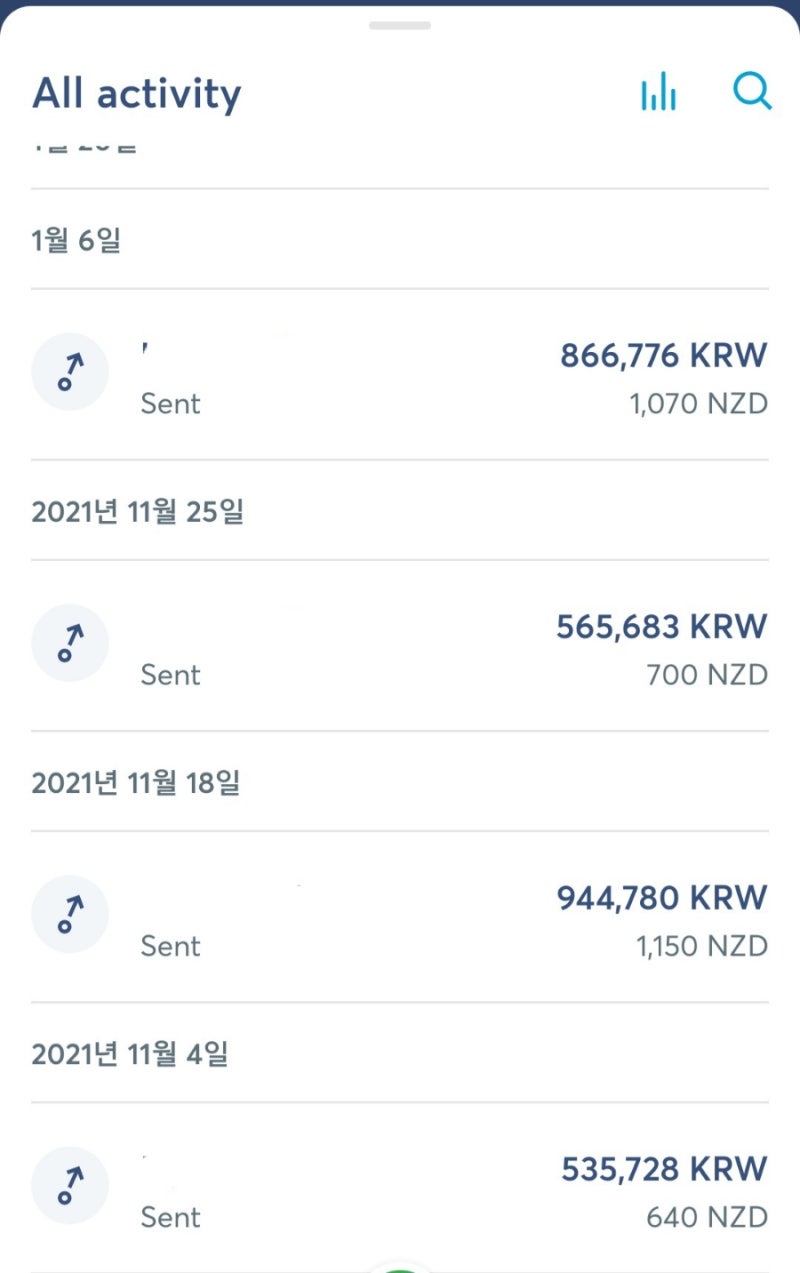Image resolution: width=800 pixels, height=1273 pixels.
Task: Click the sent arrow icon for 944,780 KRW
Action: [x=70, y=914]
